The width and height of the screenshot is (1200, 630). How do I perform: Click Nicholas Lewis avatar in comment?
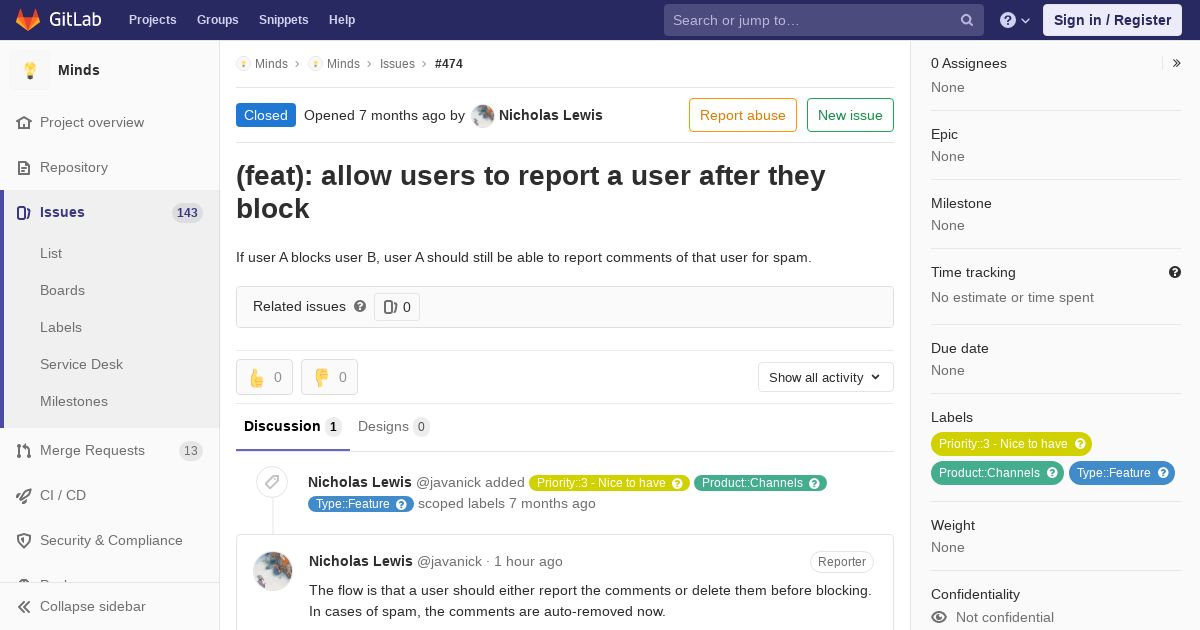[x=273, y=571]
